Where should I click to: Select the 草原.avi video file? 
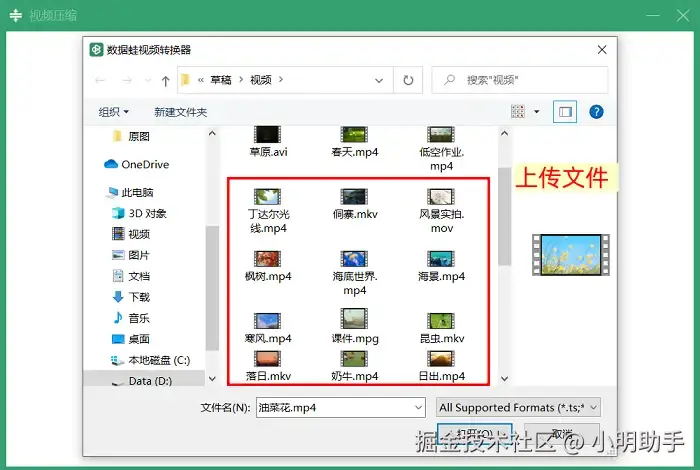pyautogui.click(x=268, y=142)
